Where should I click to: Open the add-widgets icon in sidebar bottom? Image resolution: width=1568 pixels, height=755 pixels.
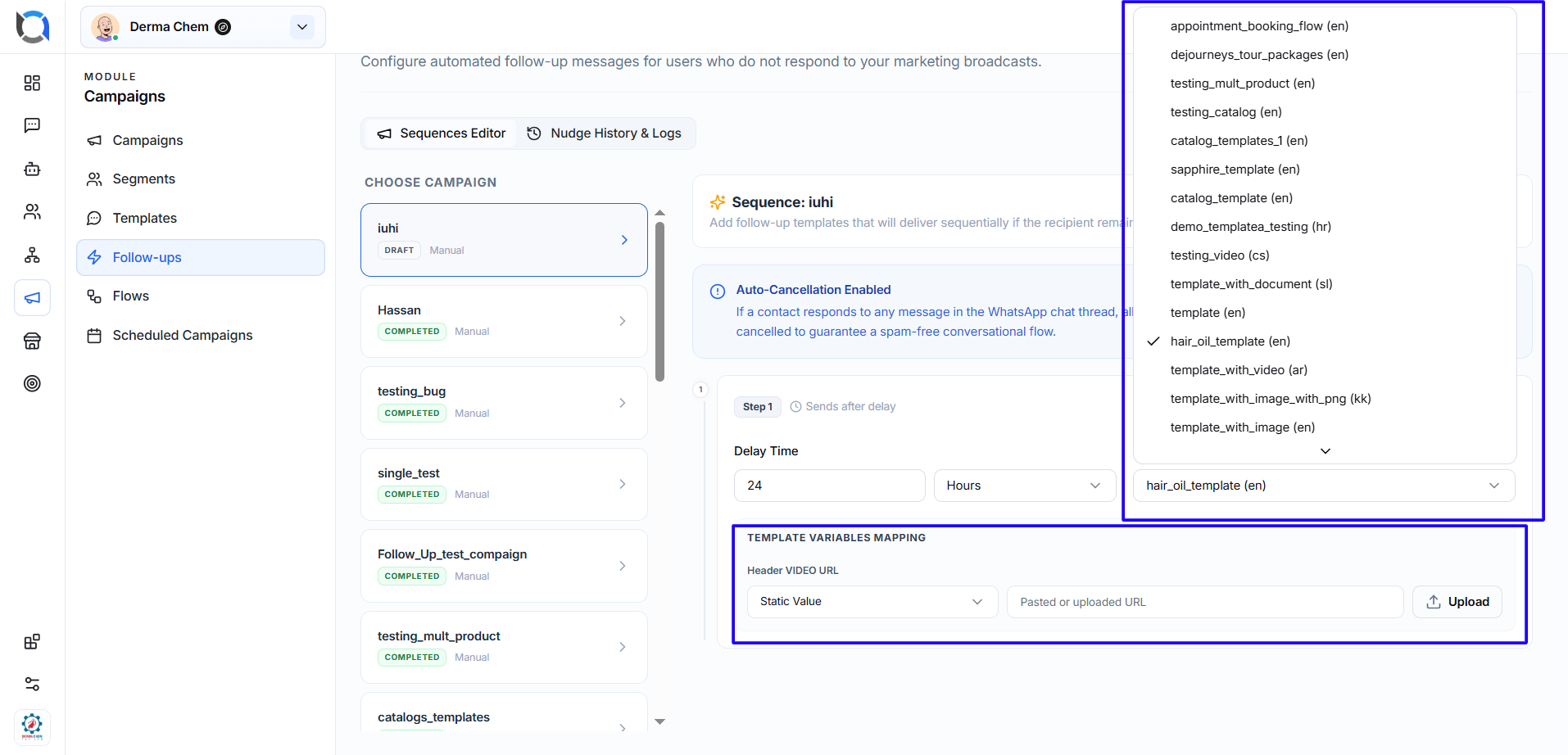click(x=32, y=642)
